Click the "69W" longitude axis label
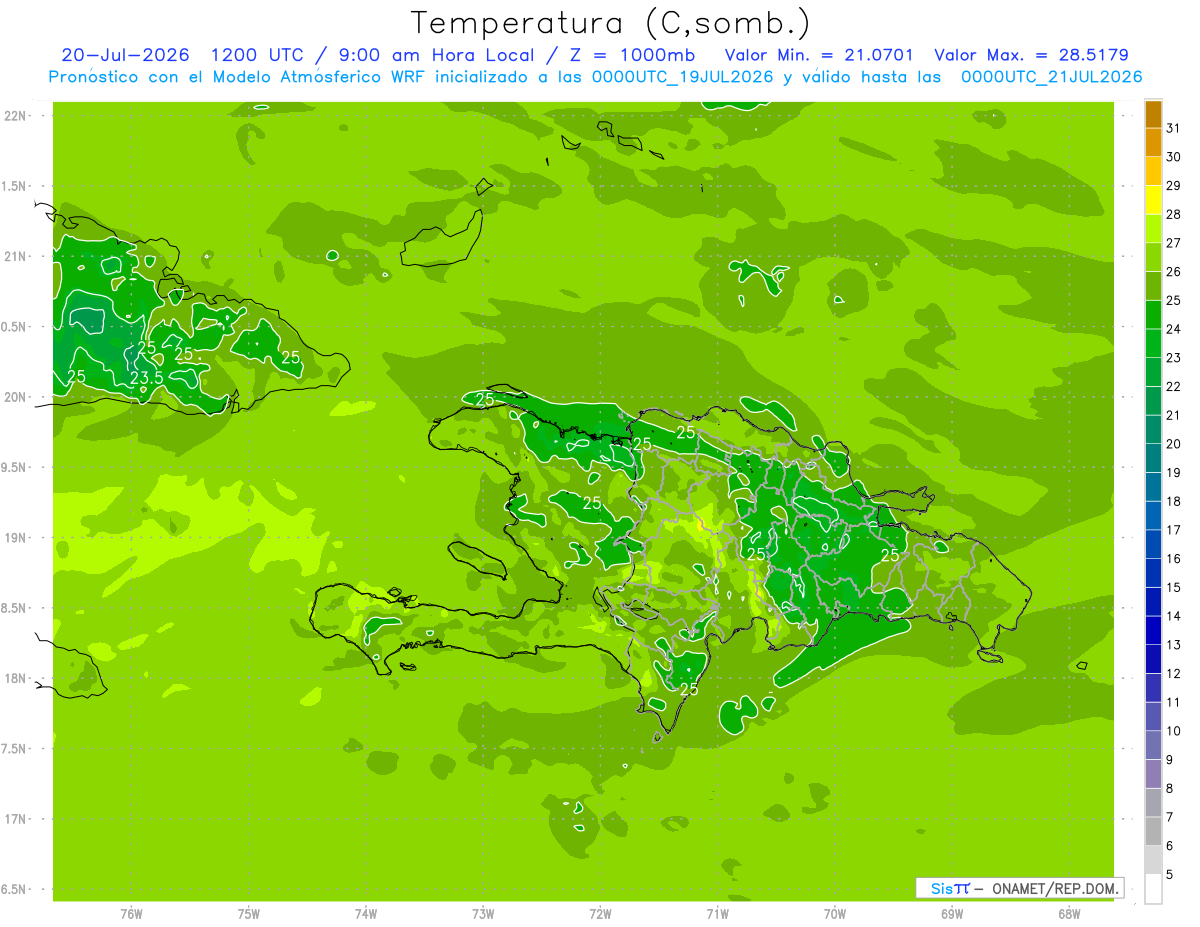This screenshot has width=1200, height=927. point(952,914)
